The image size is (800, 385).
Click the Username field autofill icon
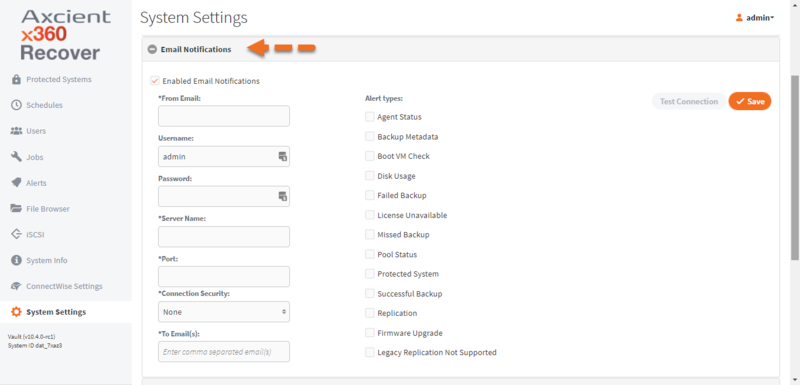[x=282, y=157]
